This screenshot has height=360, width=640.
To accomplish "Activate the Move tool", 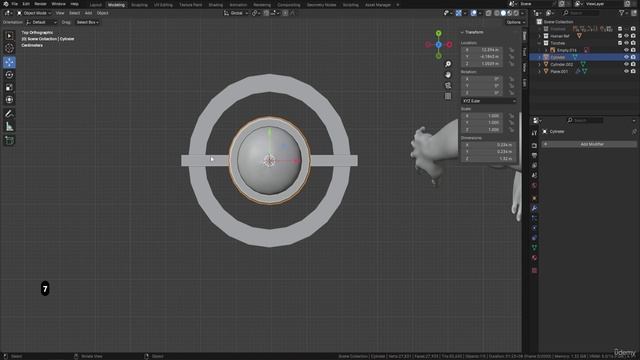I will (9, 62).
